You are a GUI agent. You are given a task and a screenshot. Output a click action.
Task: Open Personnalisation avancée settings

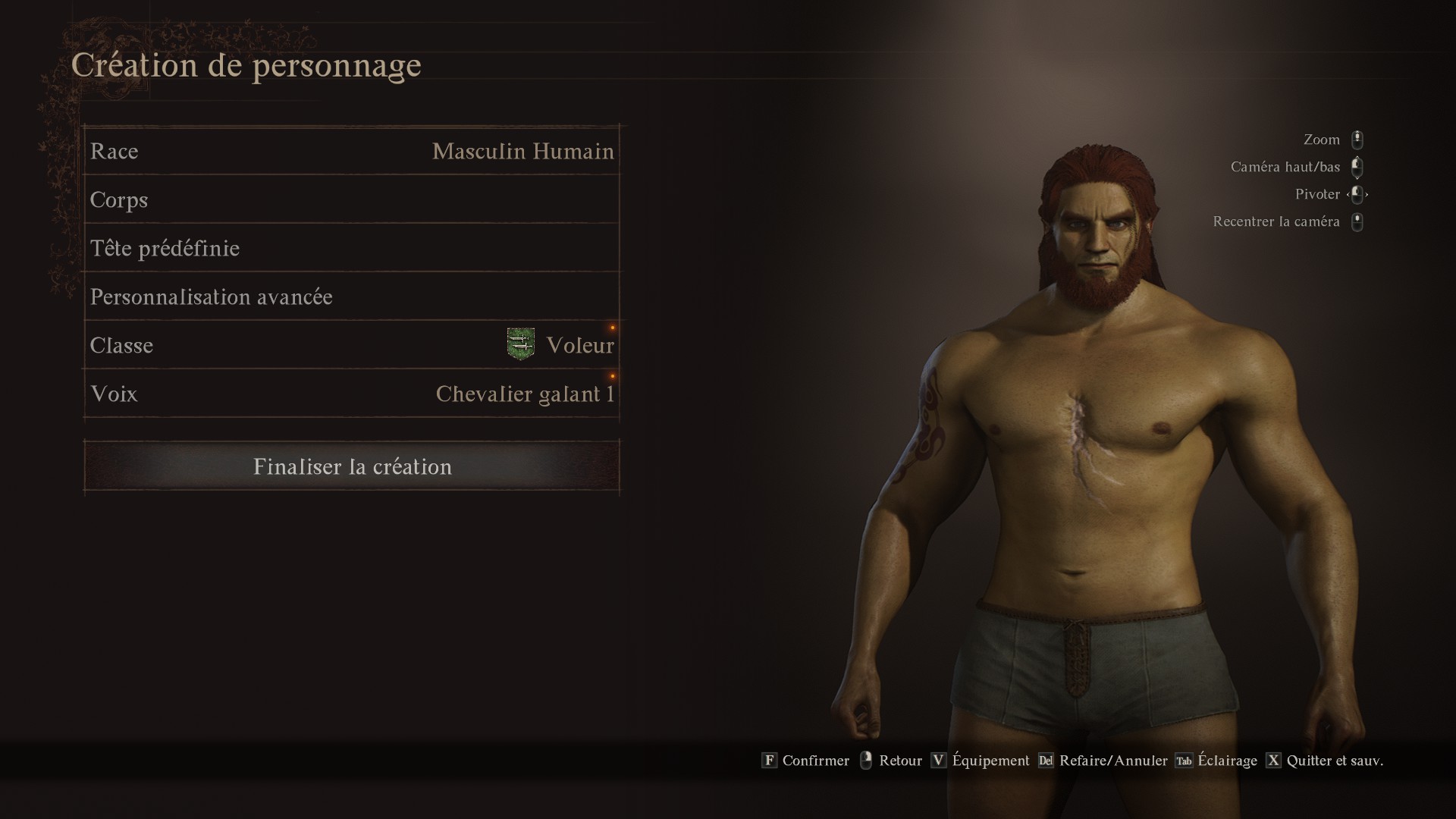pos(352,297)
